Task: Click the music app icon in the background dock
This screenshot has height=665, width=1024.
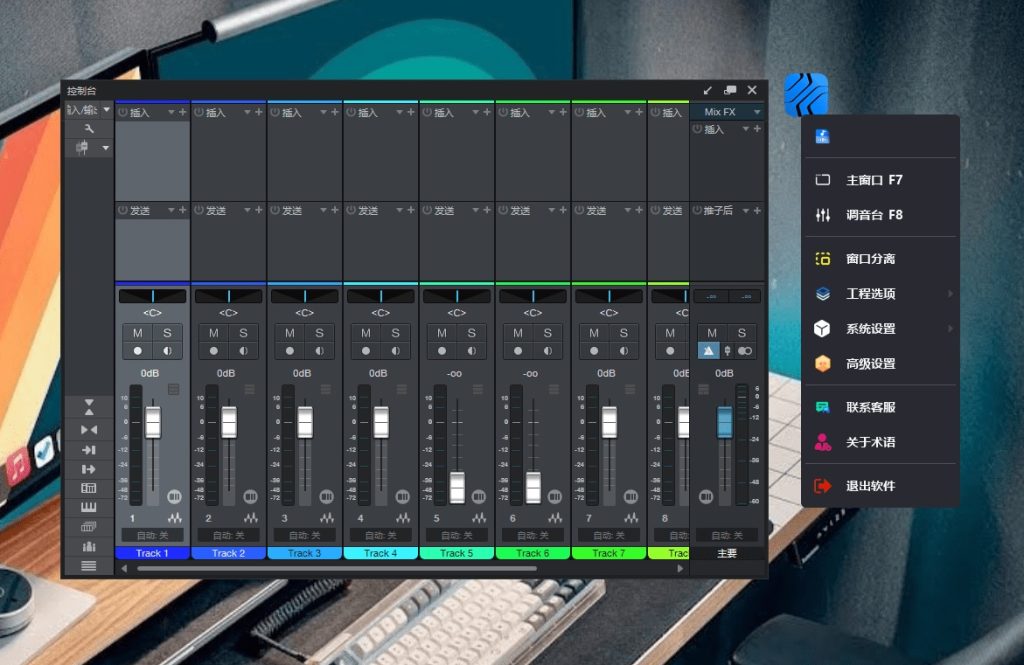Action: click(x=17, y=466)
